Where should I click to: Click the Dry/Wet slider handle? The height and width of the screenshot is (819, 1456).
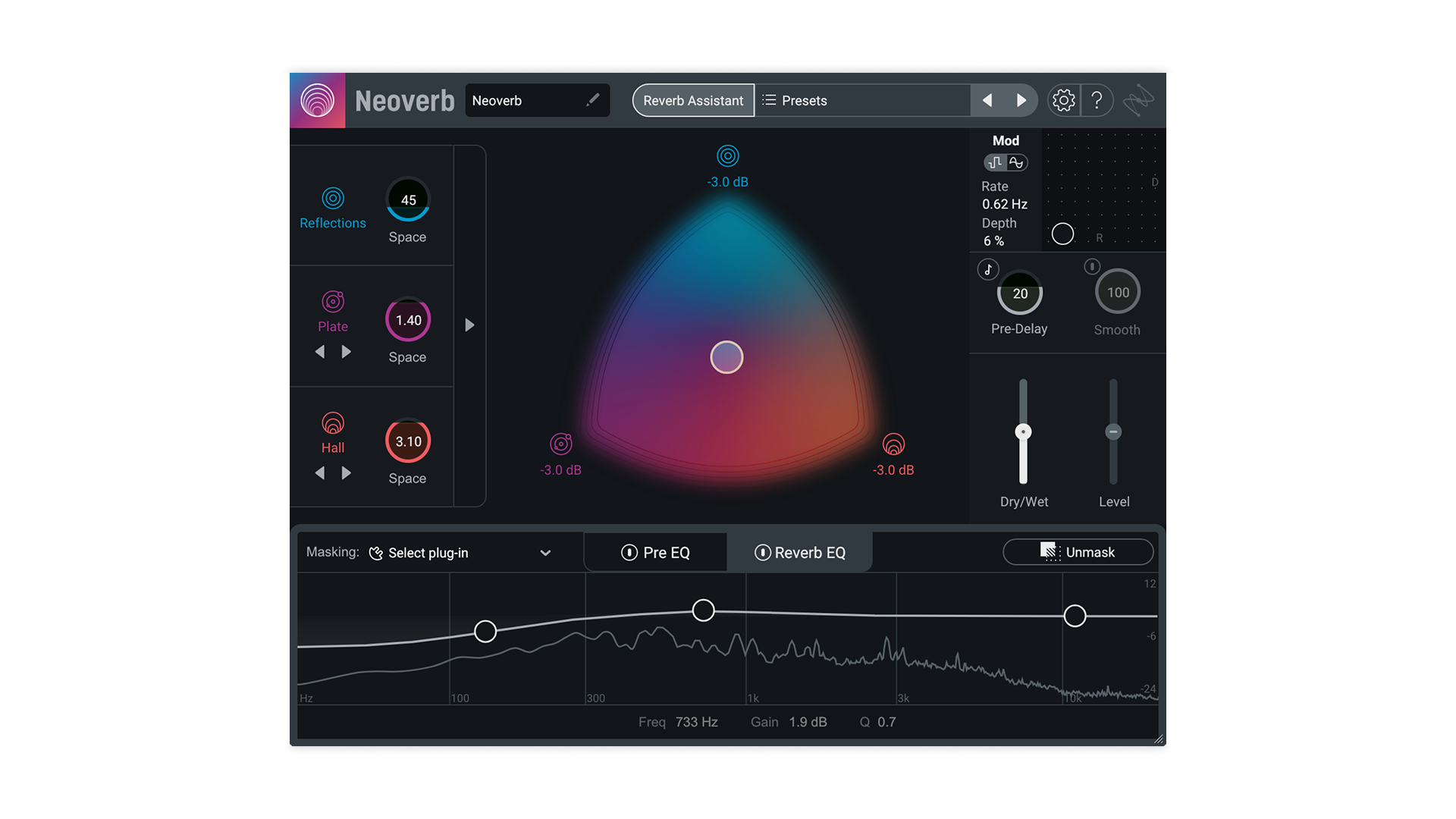pyautogui.click(x=1023, y=432)
